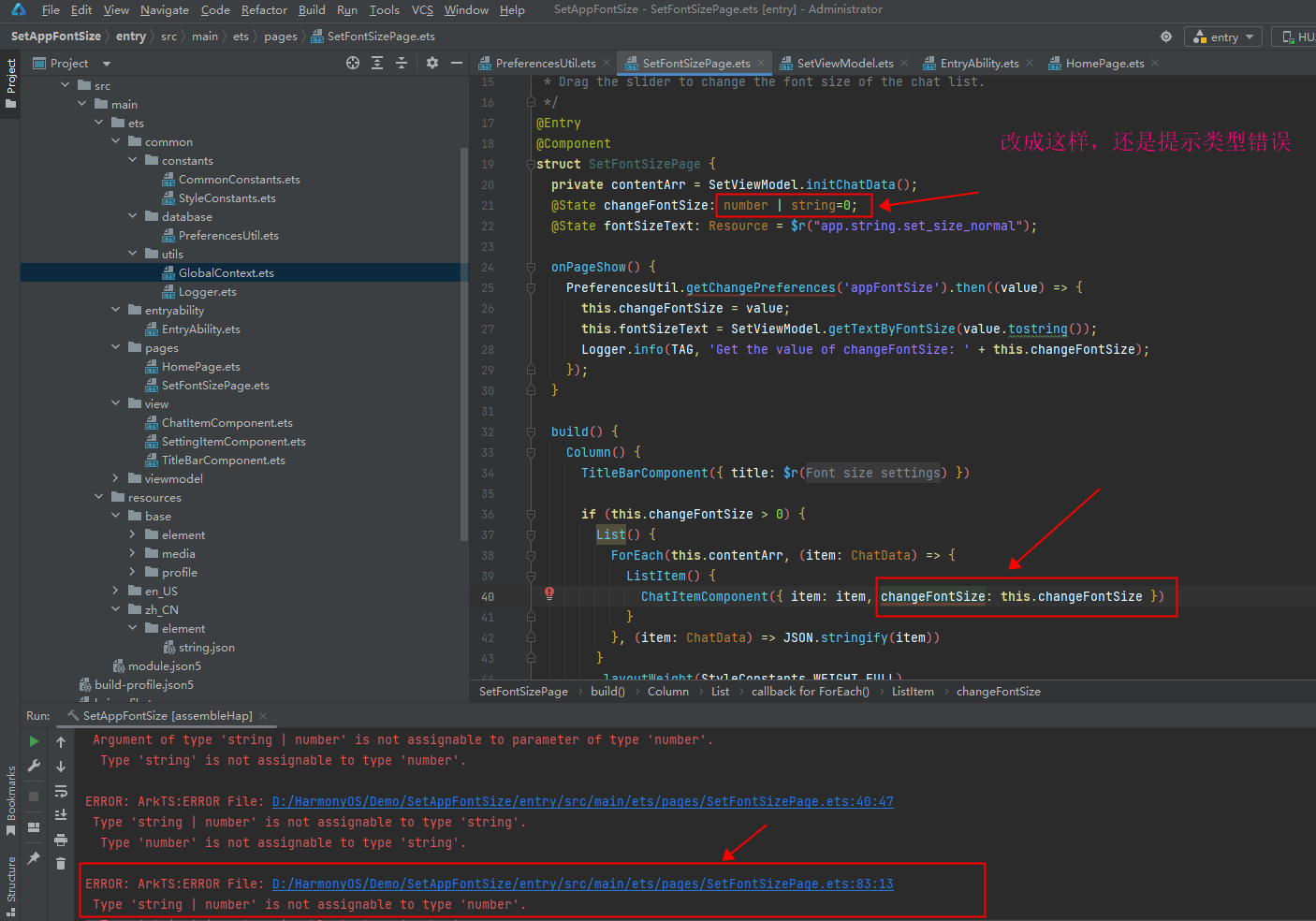1316x921 pixels.
Task: Select string.json in project tree
Action: click(206, 647)
